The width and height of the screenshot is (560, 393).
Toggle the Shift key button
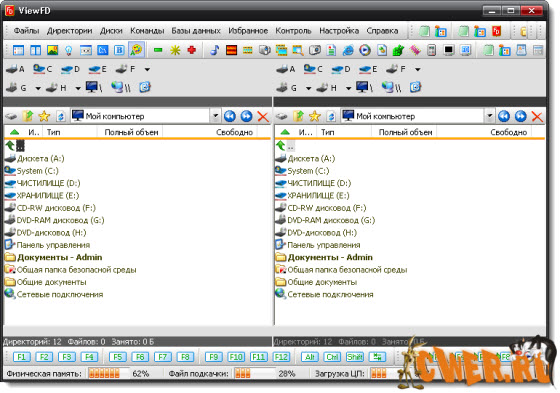(x=355, y=357)
